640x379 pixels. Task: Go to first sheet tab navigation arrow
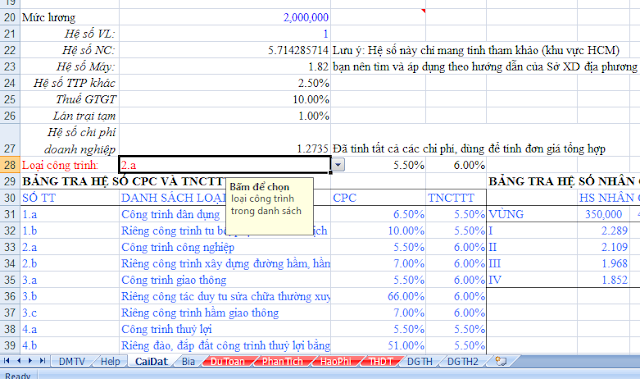tap(7, 361)
